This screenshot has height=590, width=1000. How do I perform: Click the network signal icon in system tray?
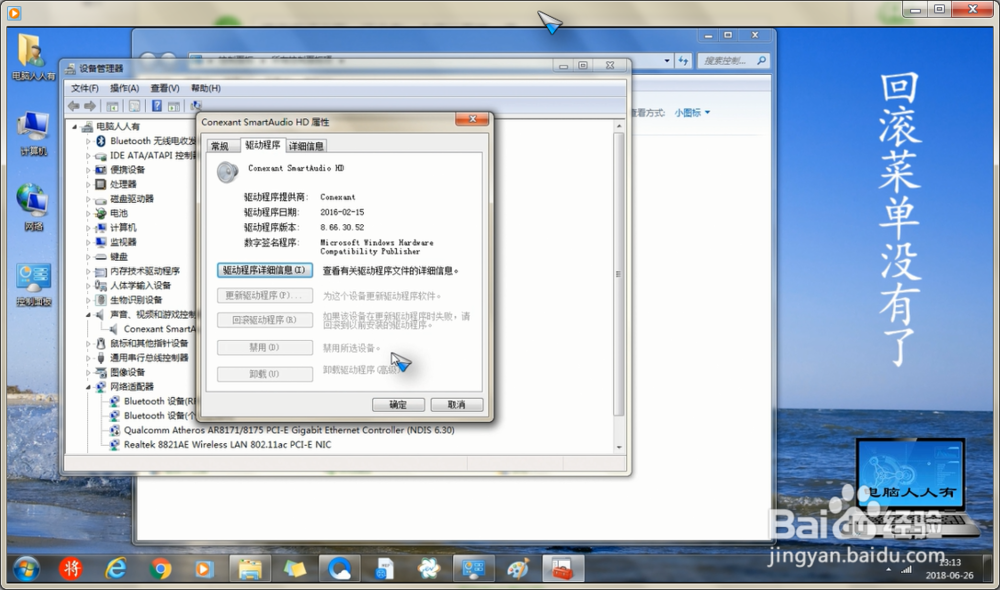[906, 569]
